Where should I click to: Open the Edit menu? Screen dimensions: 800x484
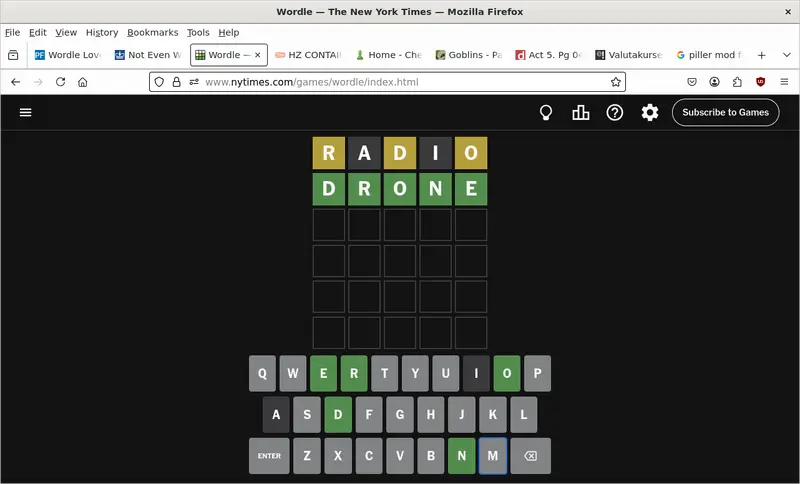pyautogui.click(x=38, y=32)
